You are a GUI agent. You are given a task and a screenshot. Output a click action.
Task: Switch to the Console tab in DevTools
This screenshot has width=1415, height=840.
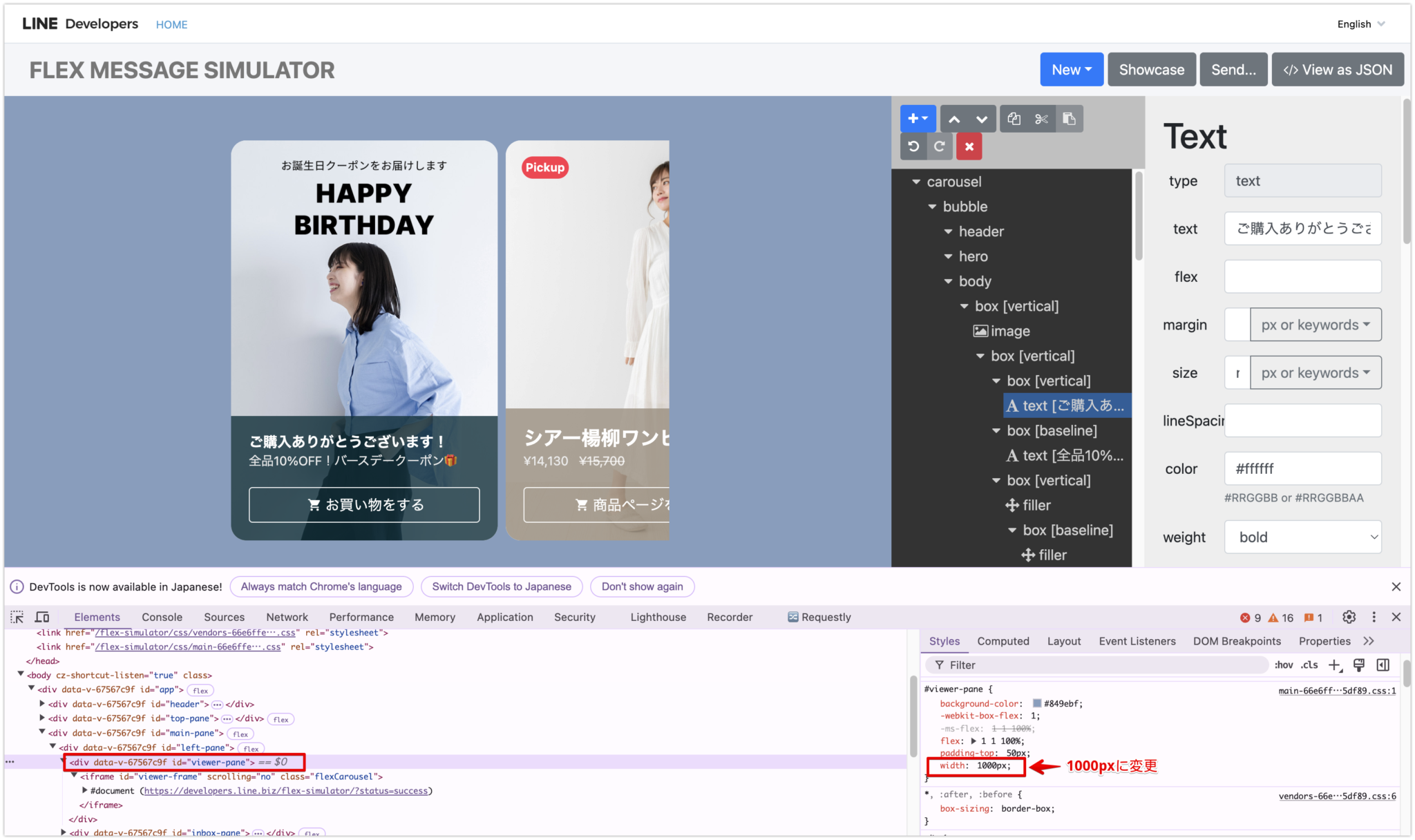tap(162, 617)
